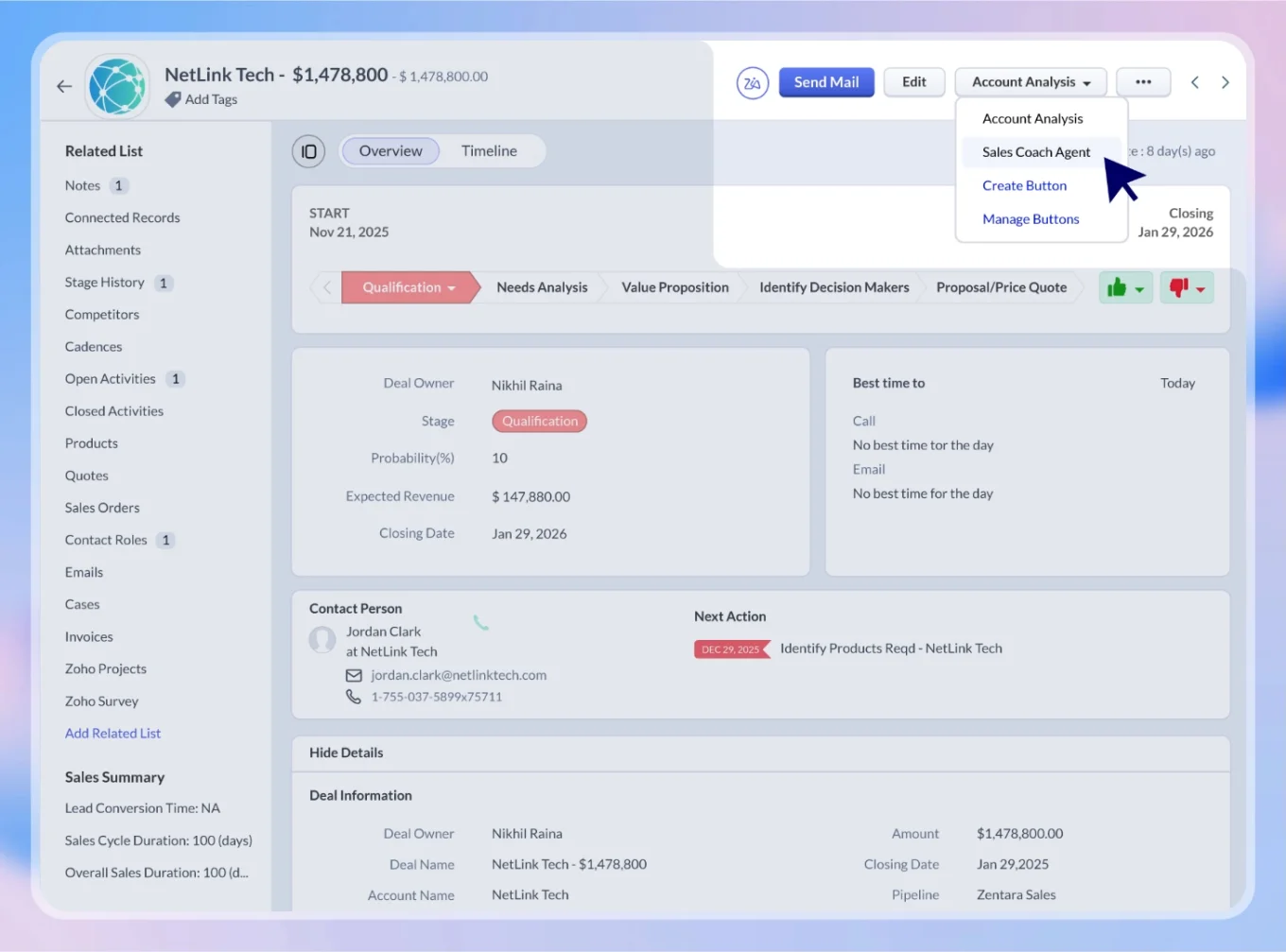Select the Needs Analysis stage
1286x952 pixels.
click(x=542, y=287)
